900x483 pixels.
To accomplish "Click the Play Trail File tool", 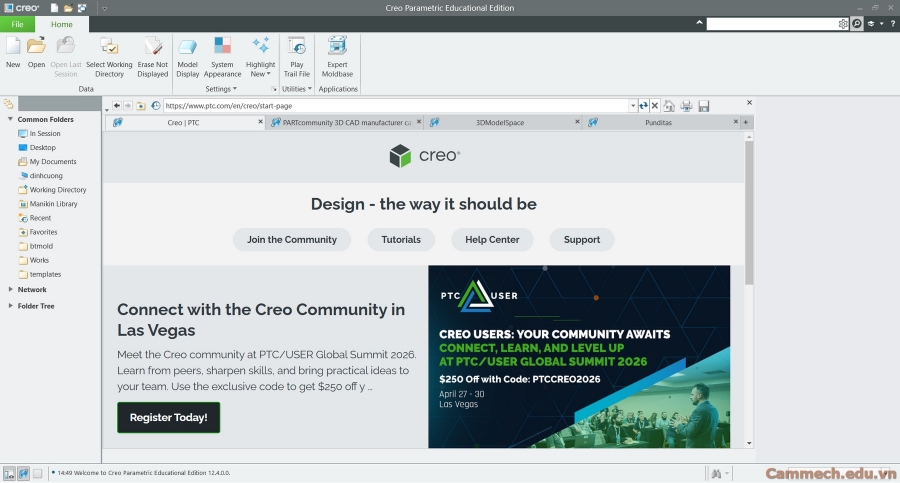I will coord(297,57).
